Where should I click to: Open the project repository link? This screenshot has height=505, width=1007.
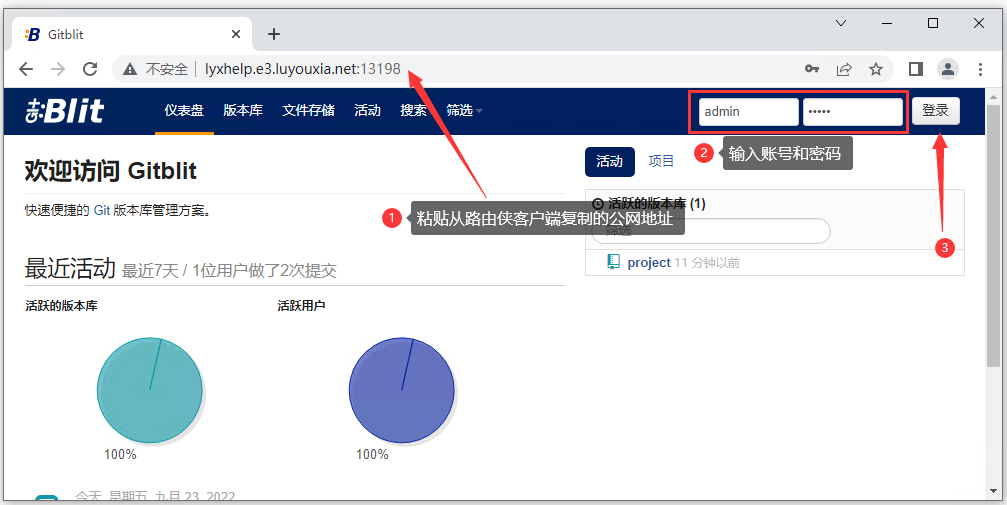pos(649,262)
